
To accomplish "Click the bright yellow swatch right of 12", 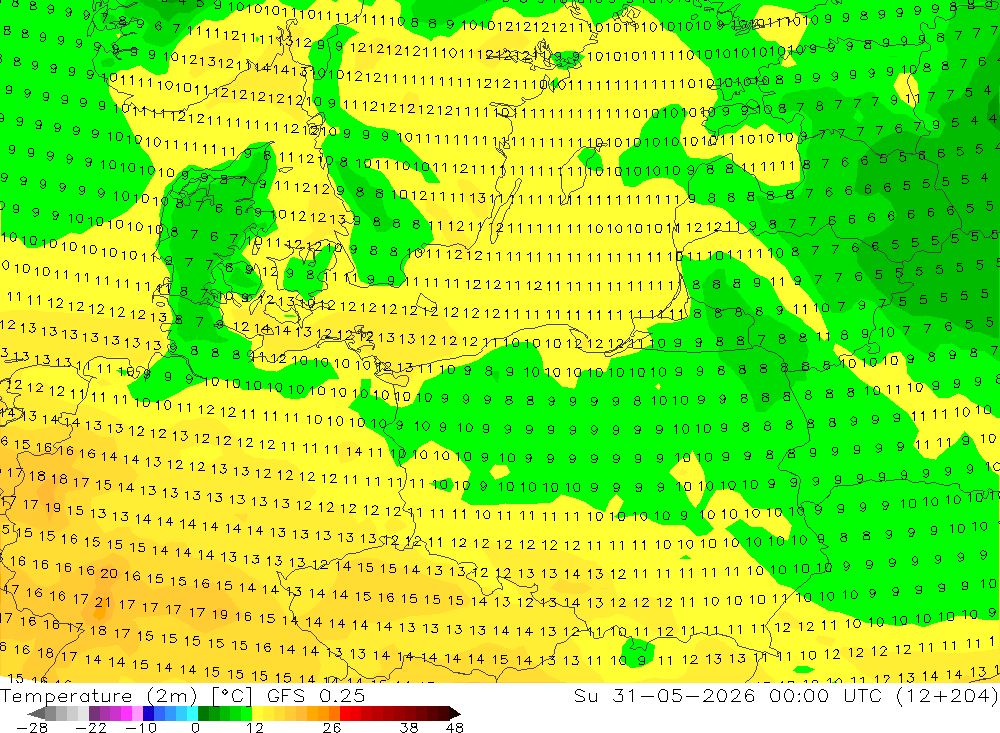I will tap(257, 714).
